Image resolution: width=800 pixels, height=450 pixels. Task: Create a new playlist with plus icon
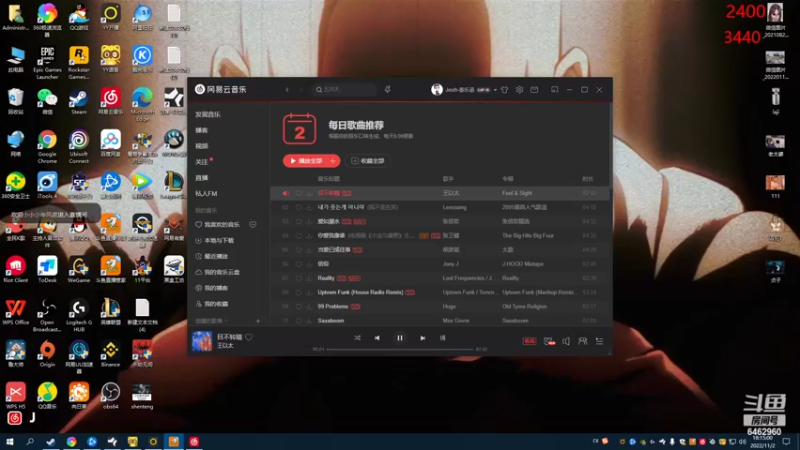coord(258,321)
